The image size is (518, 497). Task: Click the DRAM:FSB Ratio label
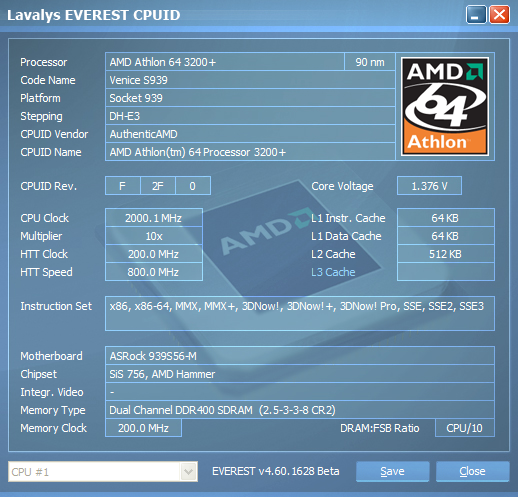point(380,428)
